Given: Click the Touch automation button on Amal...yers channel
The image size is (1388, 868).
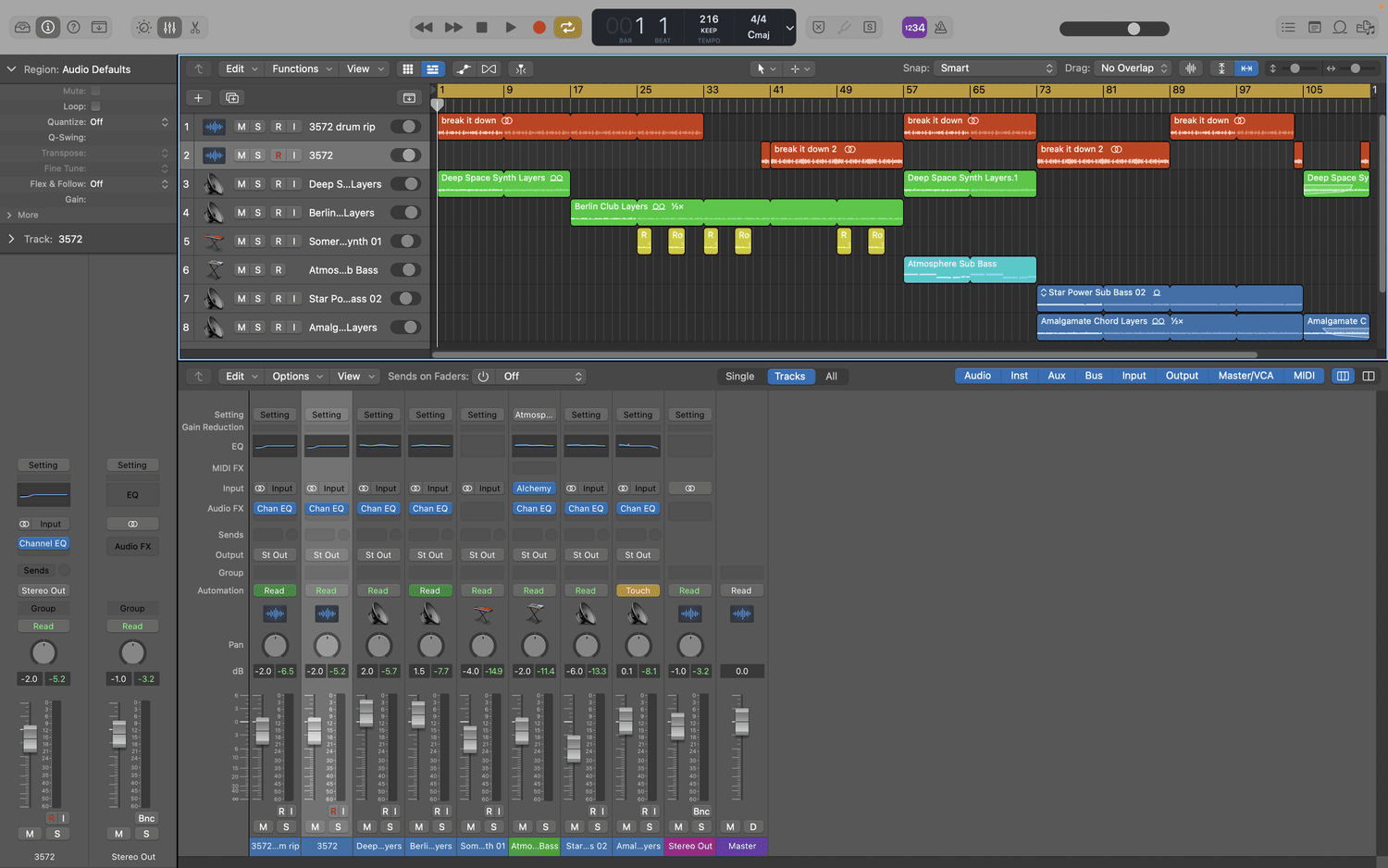Looking at the screenshot, I should pos(638,590).
